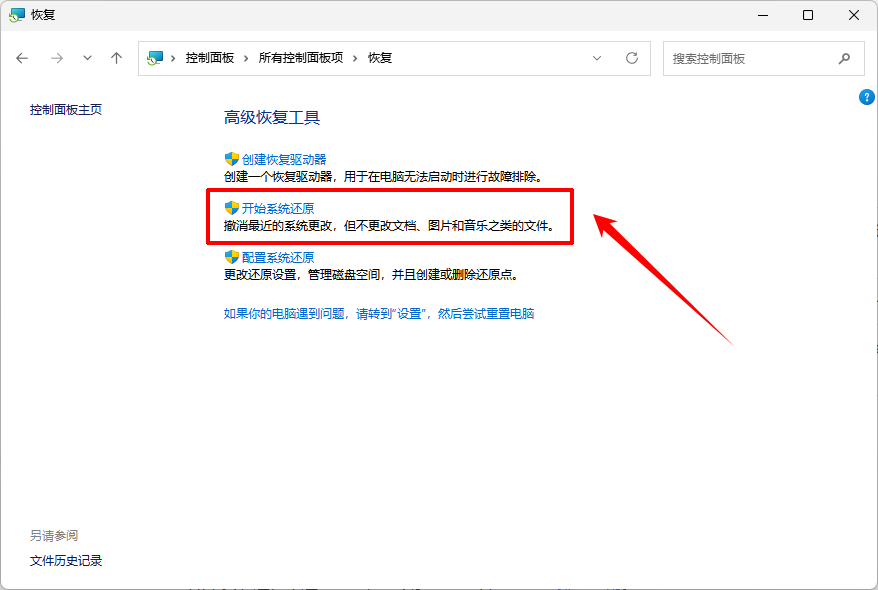Expand chevron after 所有控制面板项 breadcrumb
This screenshot has width=878, height=590.
coord(355,58)
